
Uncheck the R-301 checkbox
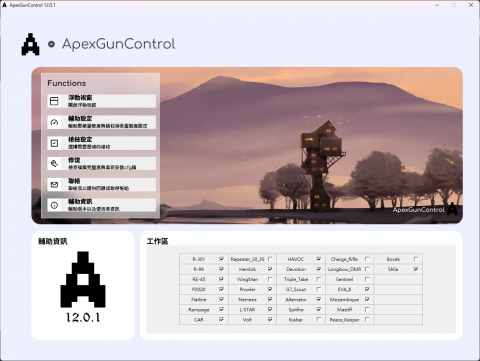click(x=221, y=259)
